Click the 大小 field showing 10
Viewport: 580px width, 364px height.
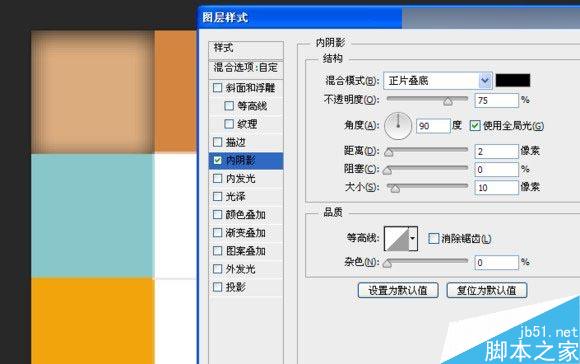click(x=497, y=188)
